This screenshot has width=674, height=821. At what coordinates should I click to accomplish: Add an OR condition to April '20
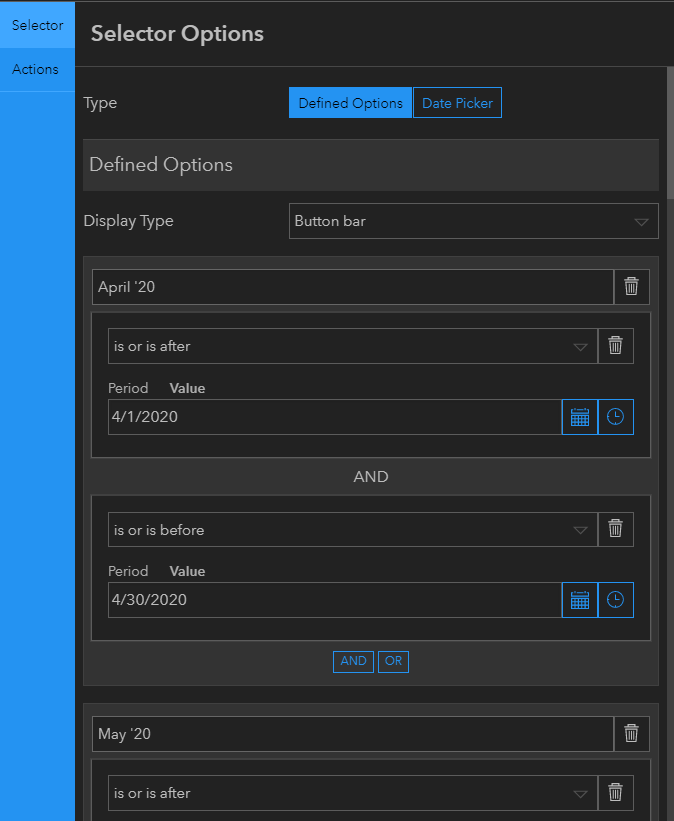pos(393,661)
